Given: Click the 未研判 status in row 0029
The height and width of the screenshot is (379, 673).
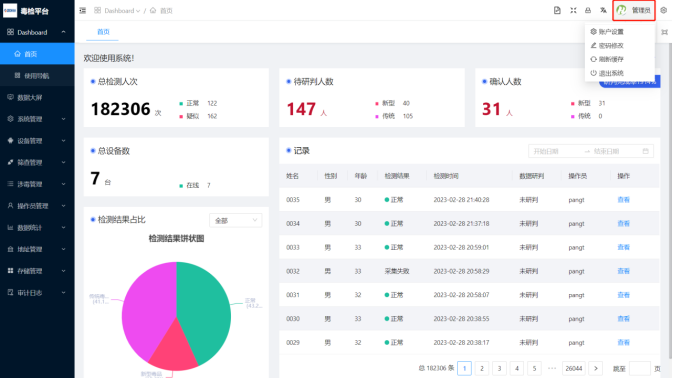Looking at the screenshot, I should click(528, 343).
